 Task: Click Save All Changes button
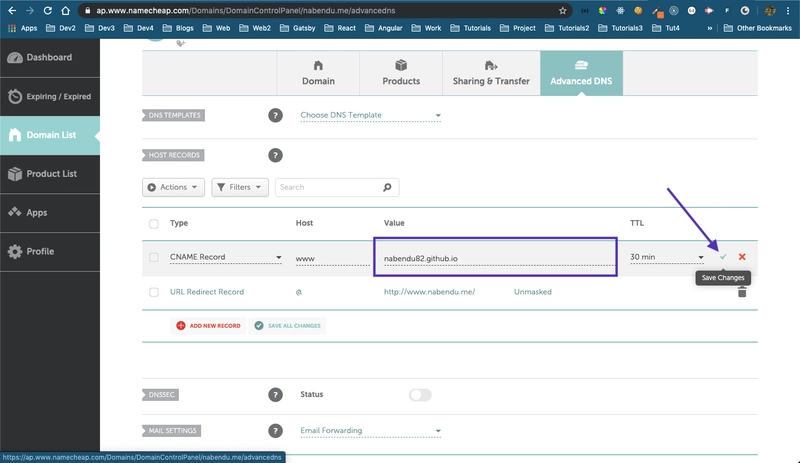[x=287, y=326]
